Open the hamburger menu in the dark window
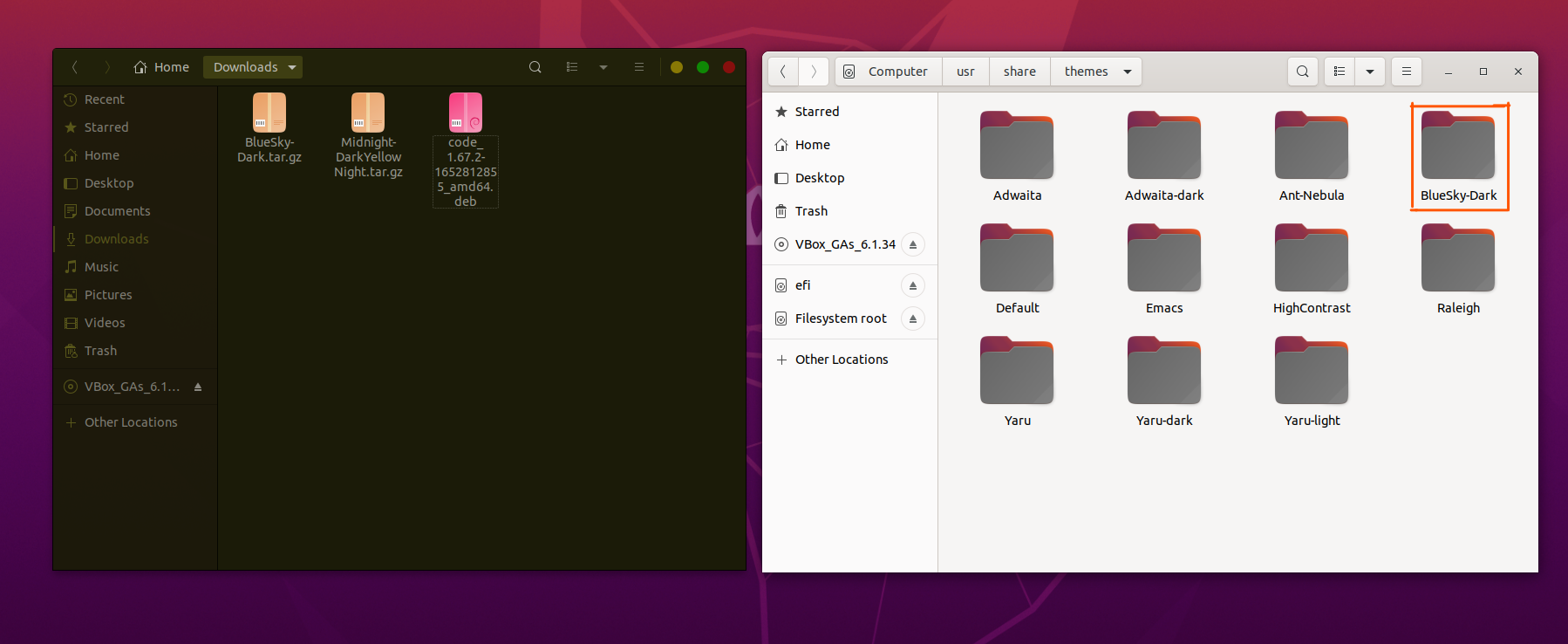This screenshot has width=1568, height=644. (639, 67)
